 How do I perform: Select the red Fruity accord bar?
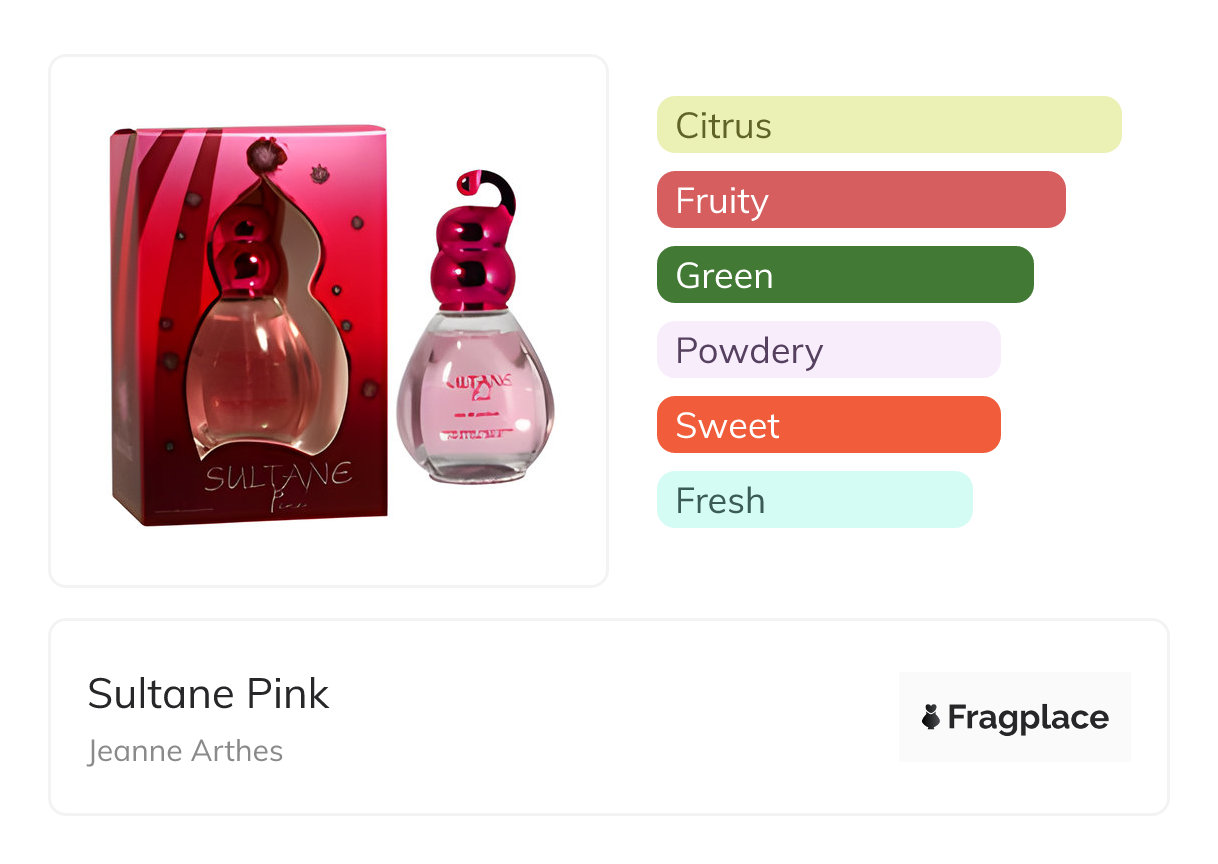[x=860, y=200]
